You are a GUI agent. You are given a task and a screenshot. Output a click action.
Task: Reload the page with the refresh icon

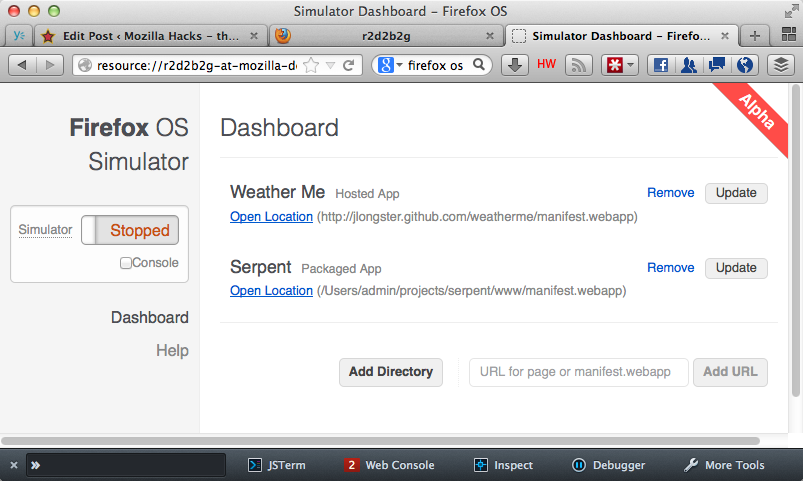[x=349, y=65]
